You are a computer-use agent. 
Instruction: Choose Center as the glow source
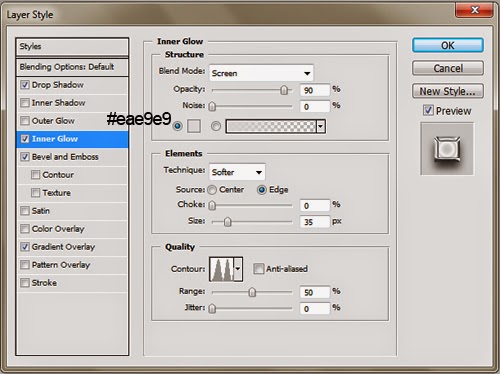click(x=212, y=190)
